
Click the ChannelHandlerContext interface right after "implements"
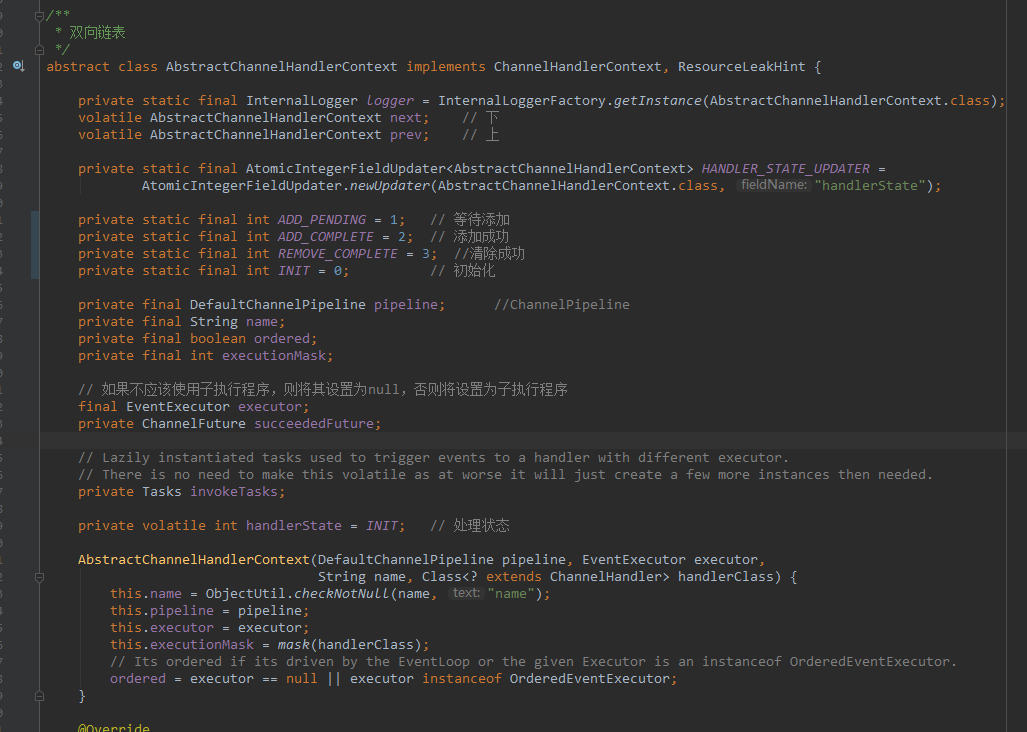pos(578,67)
